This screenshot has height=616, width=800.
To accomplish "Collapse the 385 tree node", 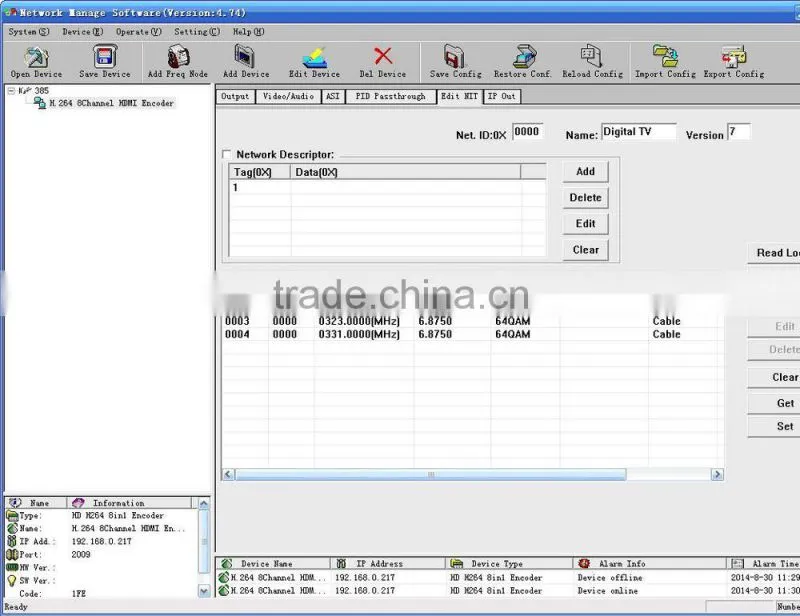I will (11, 90).
